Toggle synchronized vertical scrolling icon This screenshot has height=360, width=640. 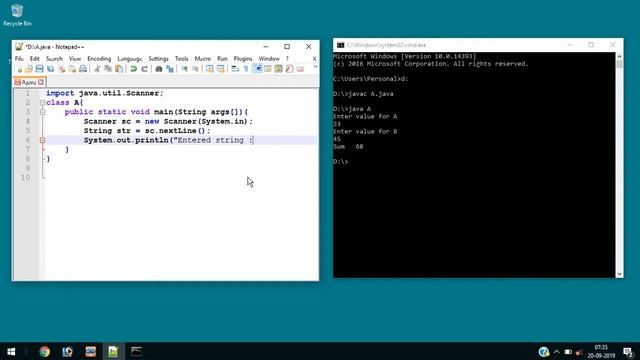coord(210,69)
